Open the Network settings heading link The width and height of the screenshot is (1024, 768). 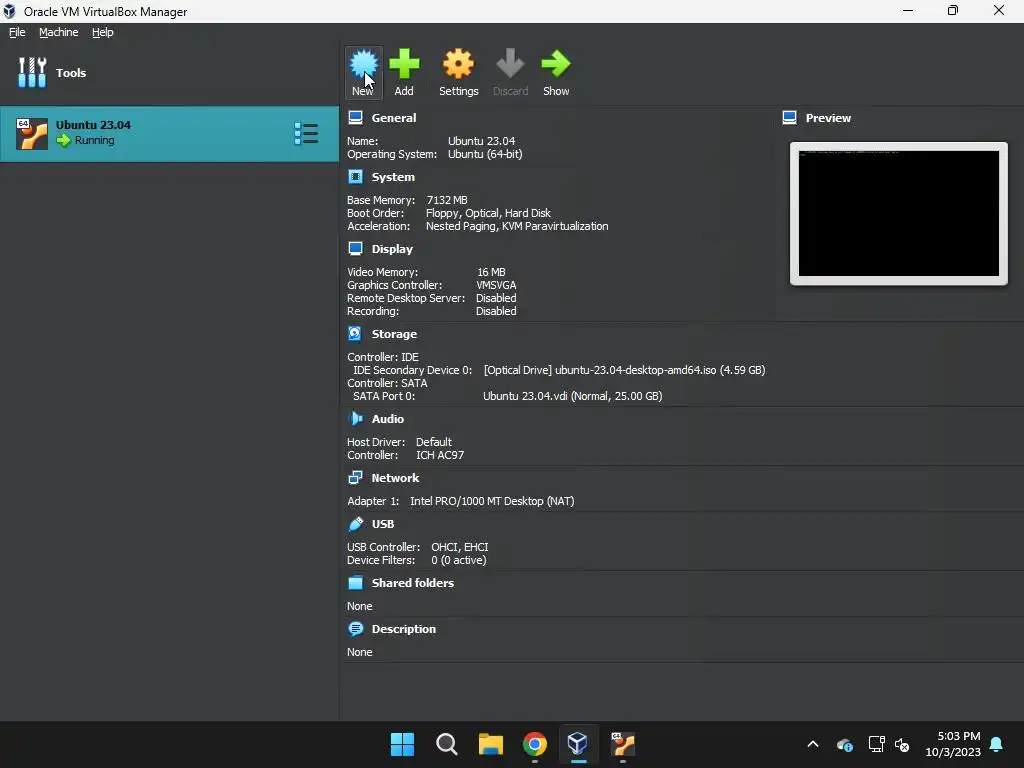(395, 478)
